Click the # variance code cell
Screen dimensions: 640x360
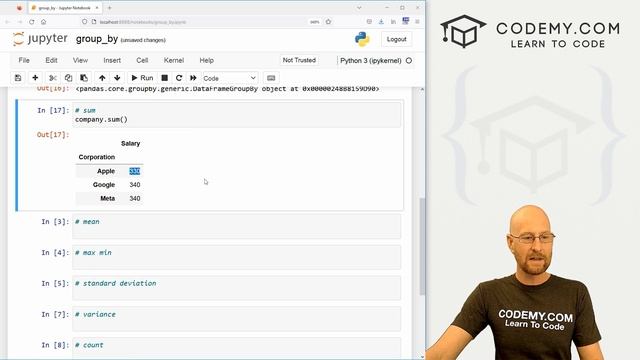[237, 319]
